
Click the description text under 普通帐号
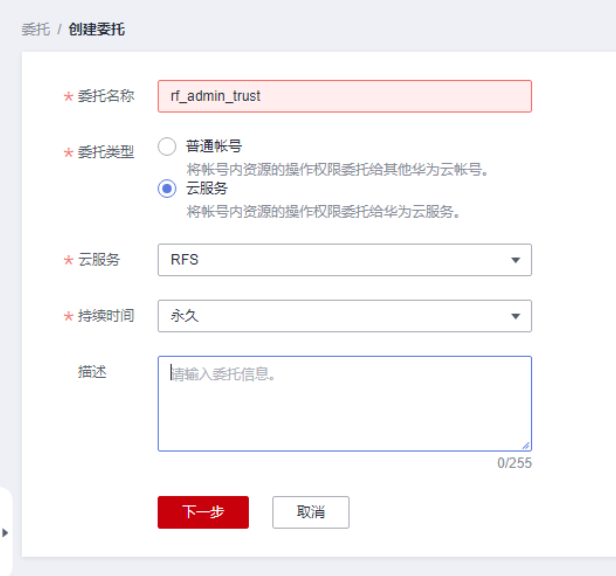[x=337, y=169]
